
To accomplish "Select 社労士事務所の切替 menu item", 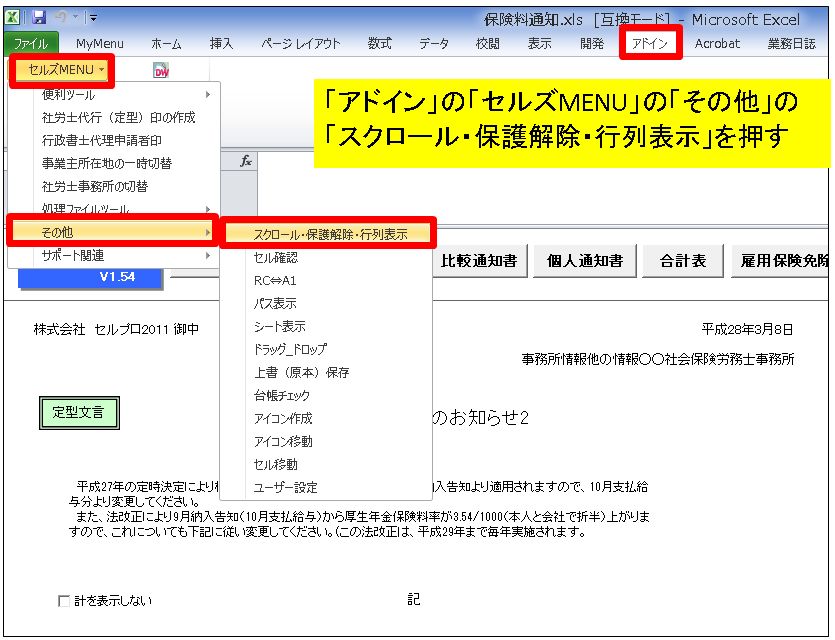I will 114,186.
